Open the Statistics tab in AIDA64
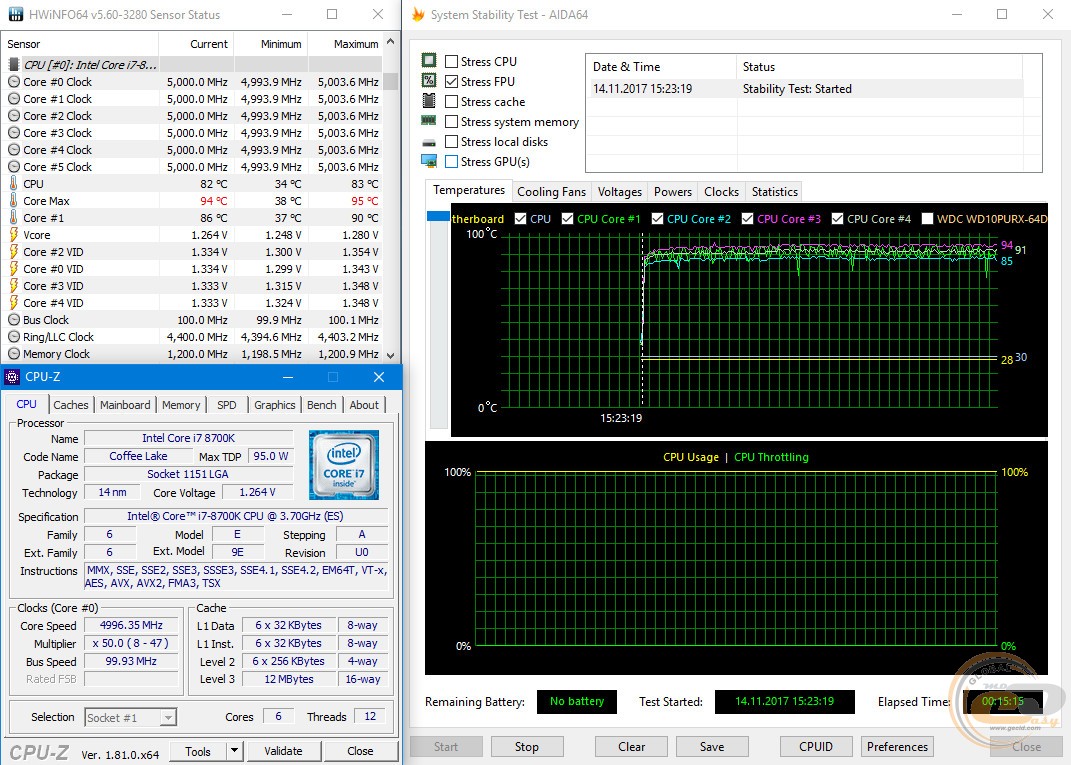 coord(775,192)
